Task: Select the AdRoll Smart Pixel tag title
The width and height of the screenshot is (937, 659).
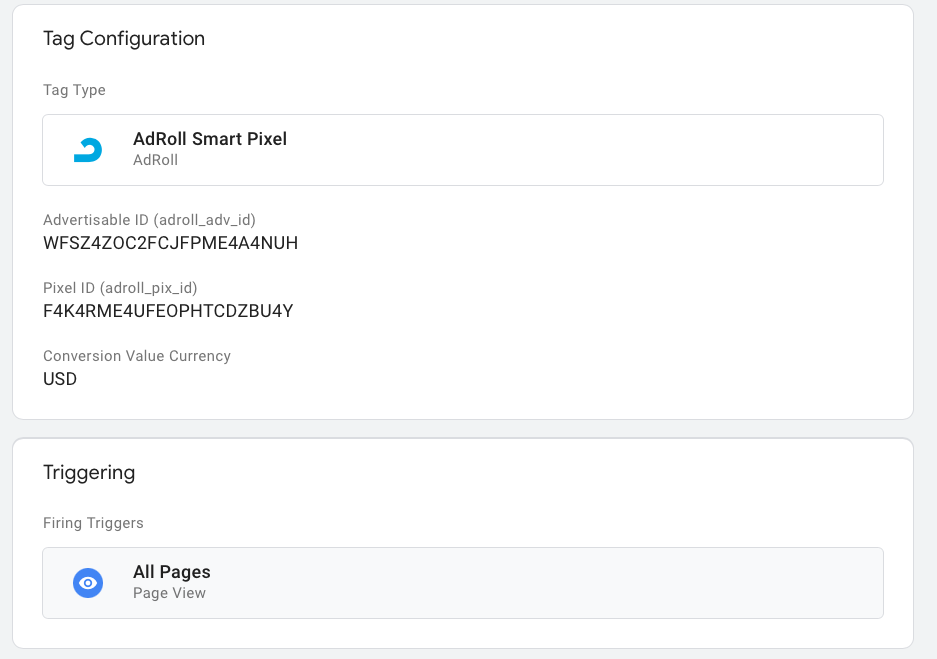Action: pyautogui.click(x=210, y=139)
